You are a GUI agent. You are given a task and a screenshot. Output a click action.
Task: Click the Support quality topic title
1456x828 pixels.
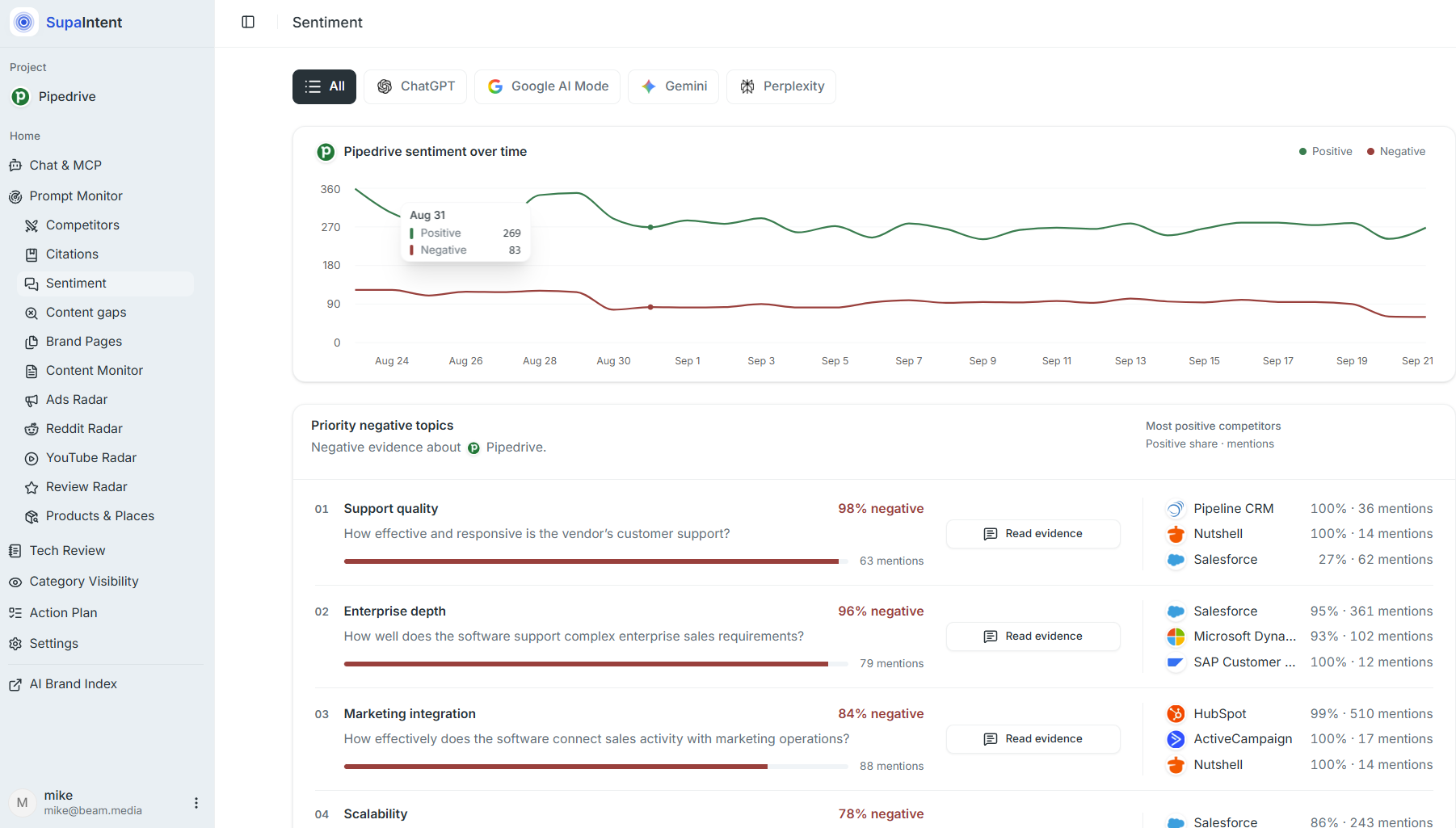click(x=391, y=509)
